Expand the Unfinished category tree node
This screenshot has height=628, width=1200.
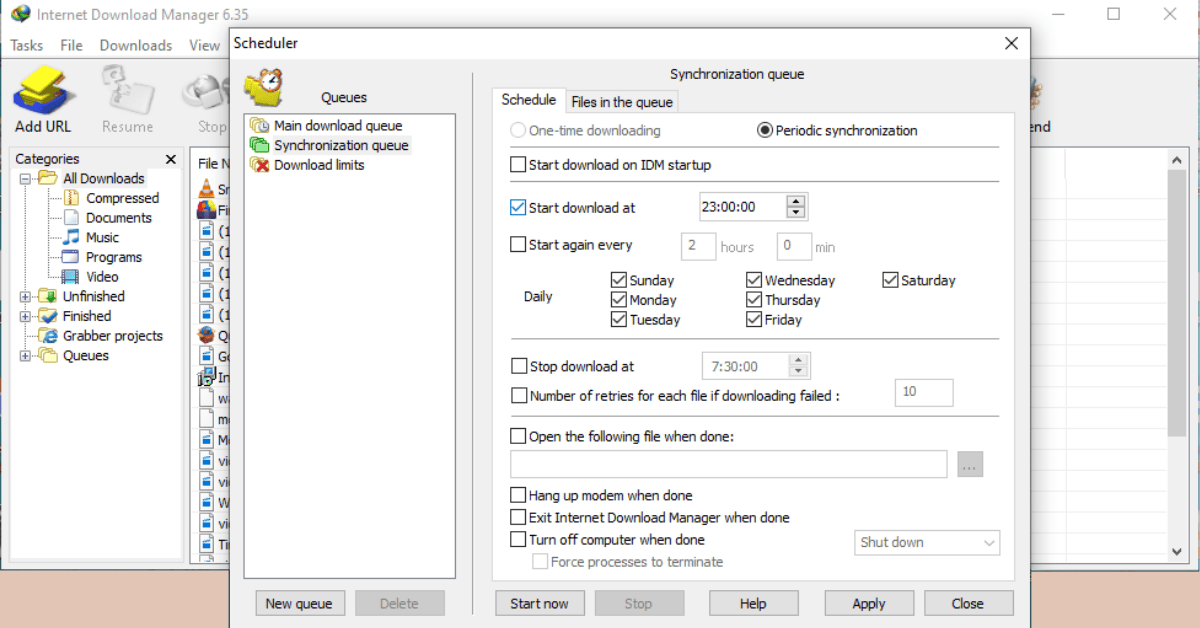26,297
